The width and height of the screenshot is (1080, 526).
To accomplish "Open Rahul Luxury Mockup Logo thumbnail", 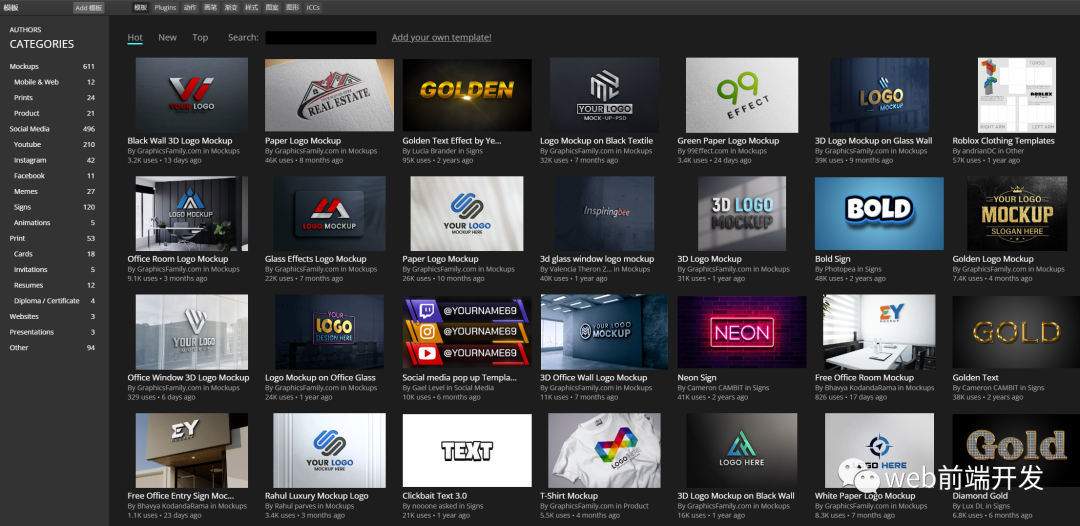I will [x=329, y=450].
